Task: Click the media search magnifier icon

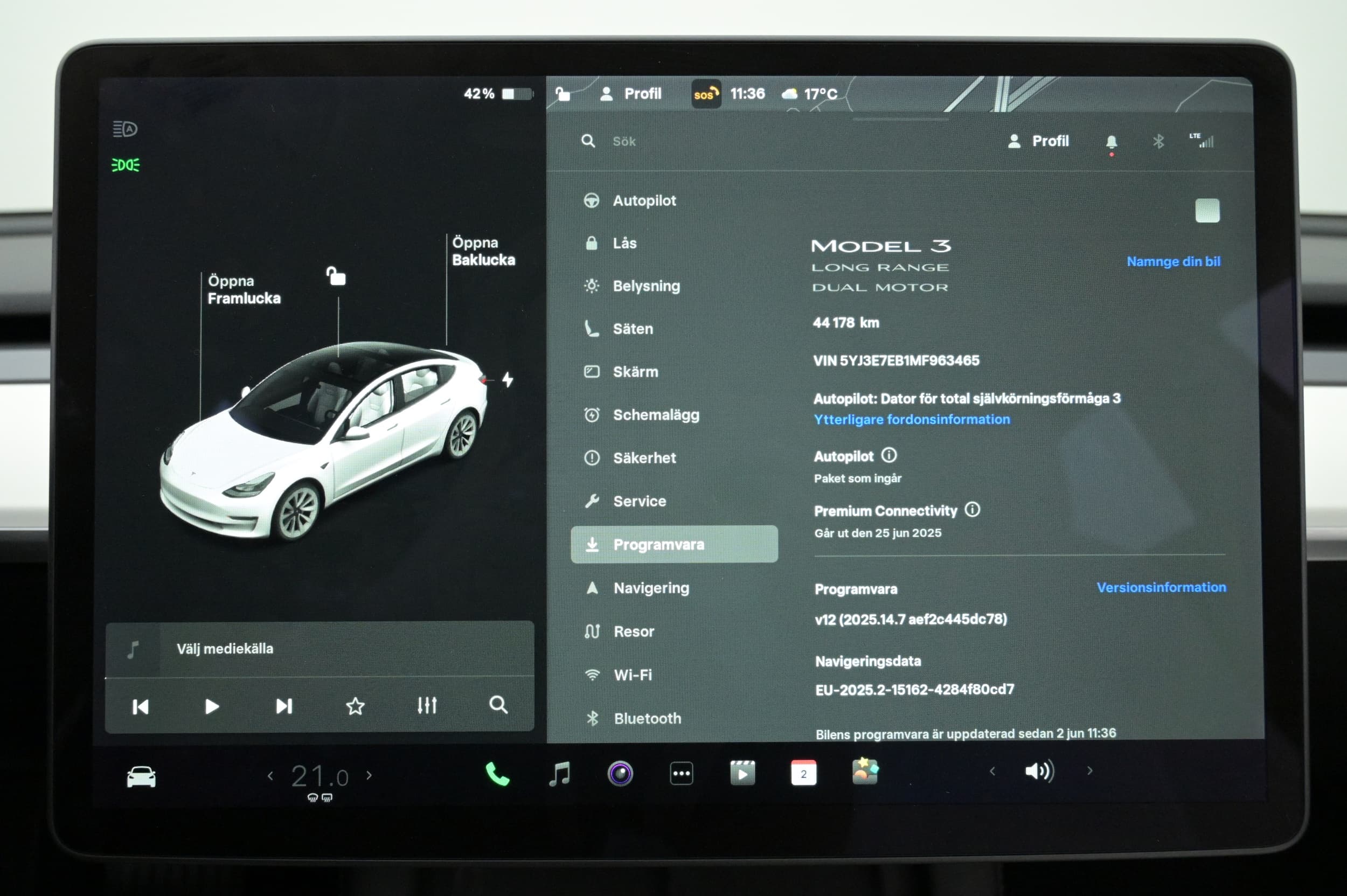Action: (498, 705)
